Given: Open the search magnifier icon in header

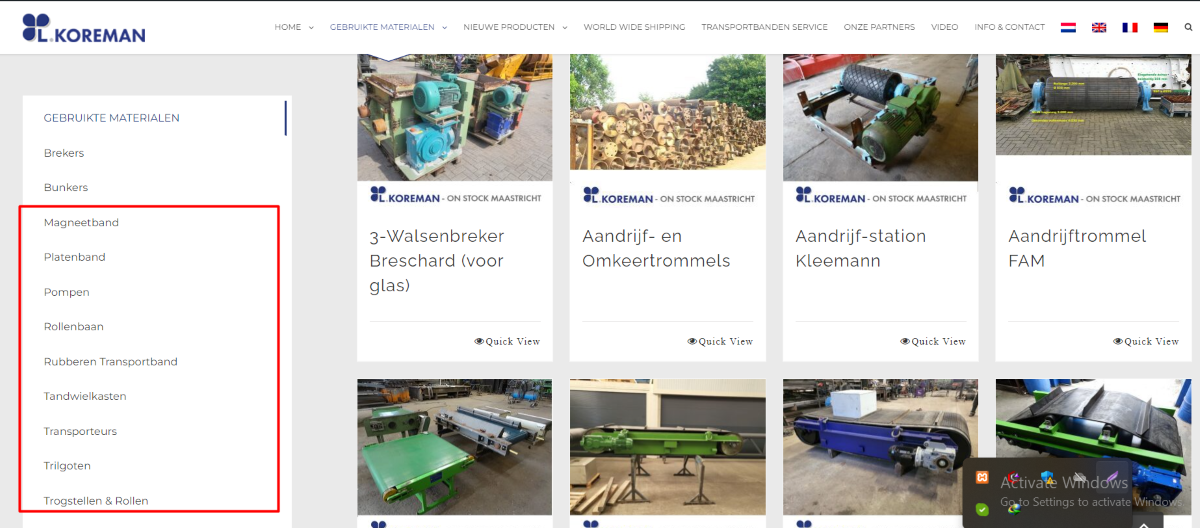Looking at the screenshot, I should click(1188, 27).
